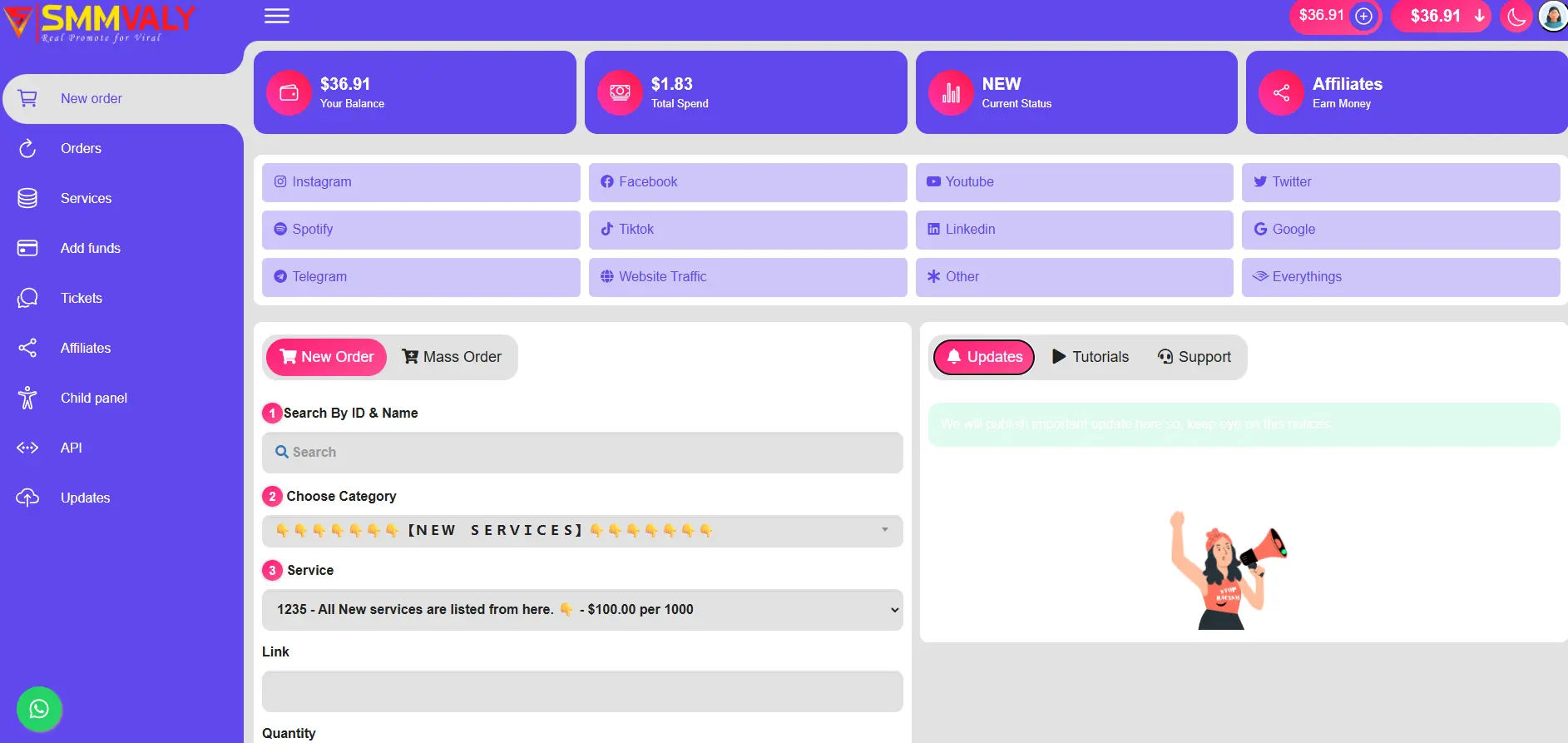Choose the Google category
This screenshot has width=1568, height=743.
[1401, 230]
